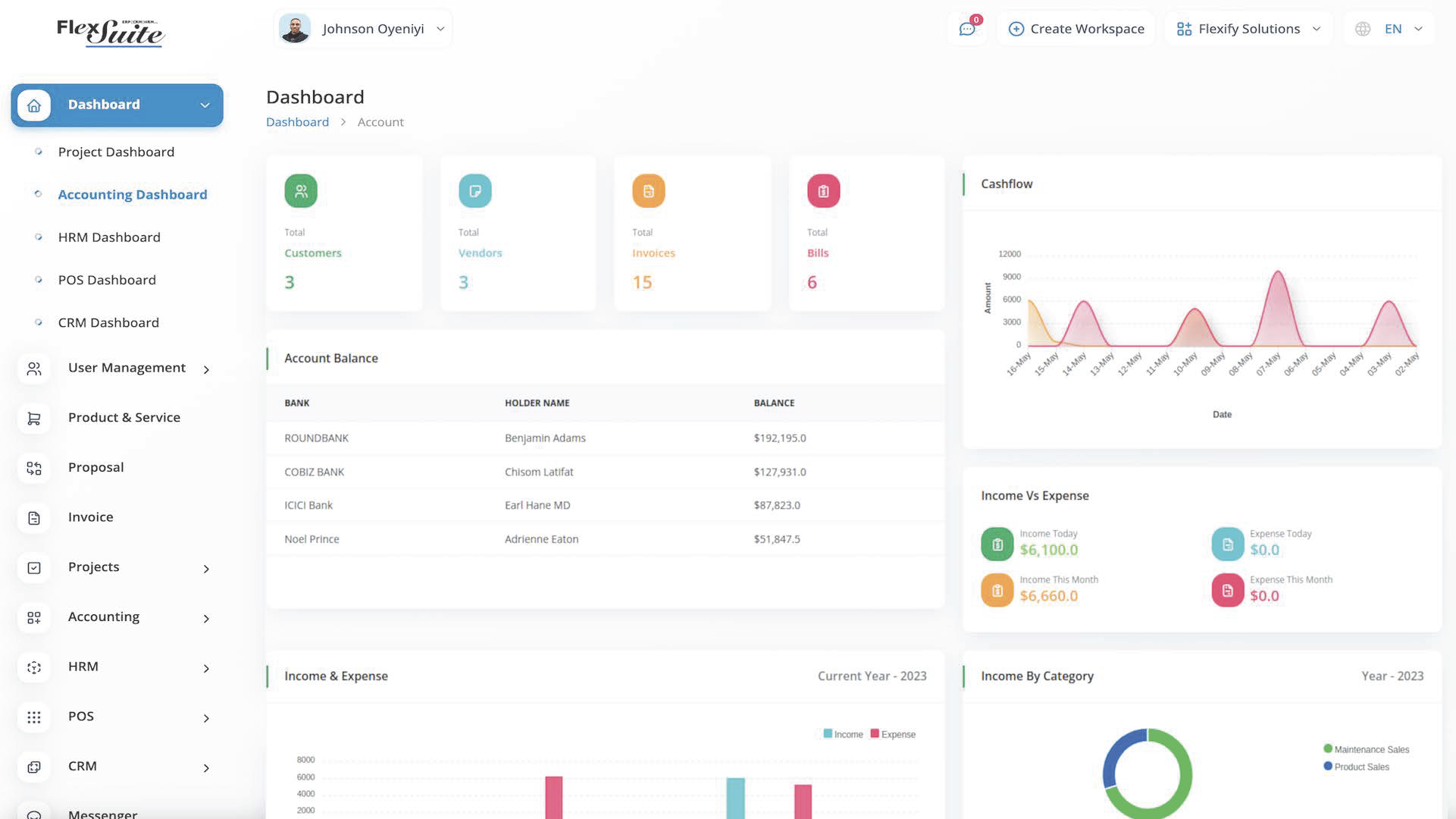Click the Proposal sidebar icon
The height and width of the screenshot is (819, 1456).
(34, 468)
